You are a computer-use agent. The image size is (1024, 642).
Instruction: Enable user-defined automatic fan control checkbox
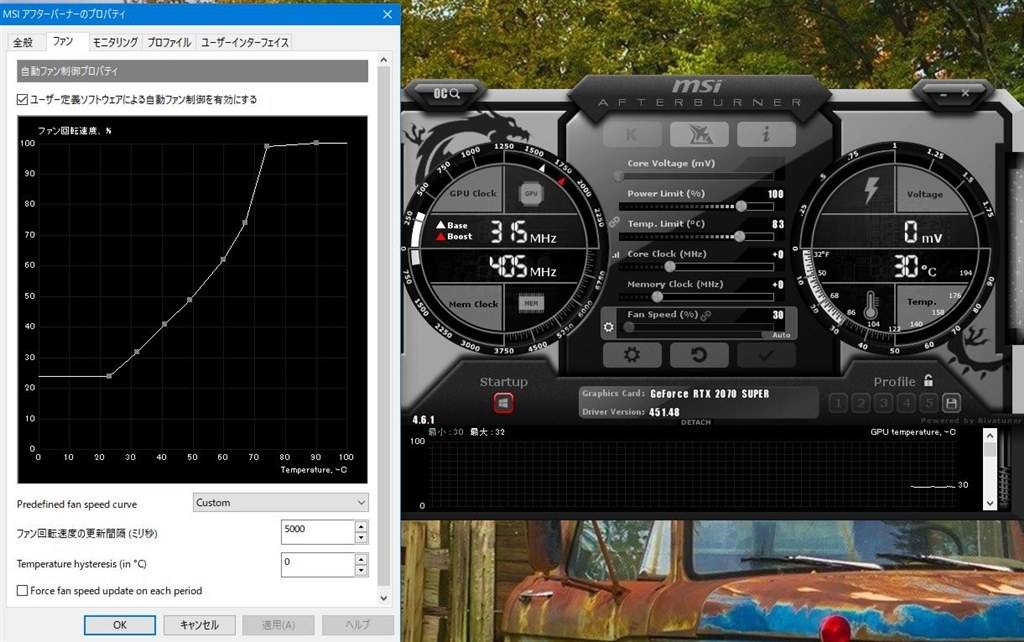pos(20,100)
